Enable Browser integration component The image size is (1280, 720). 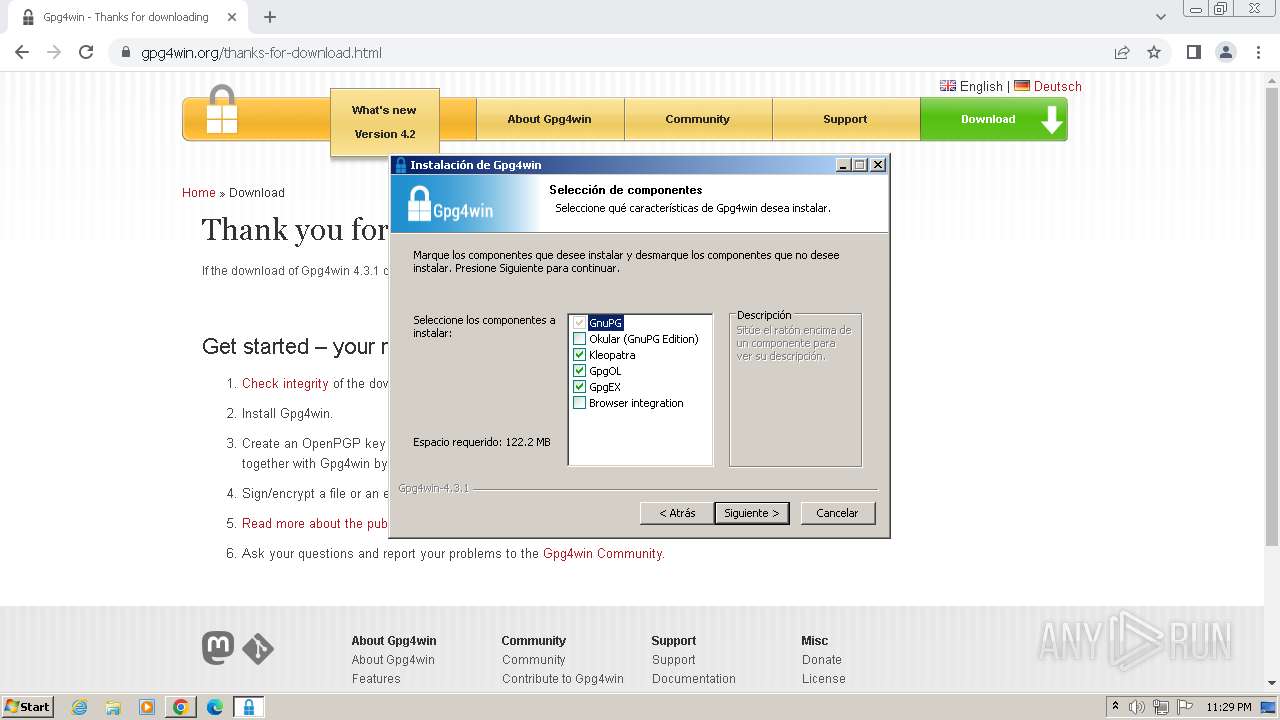[x=579, y=403]
